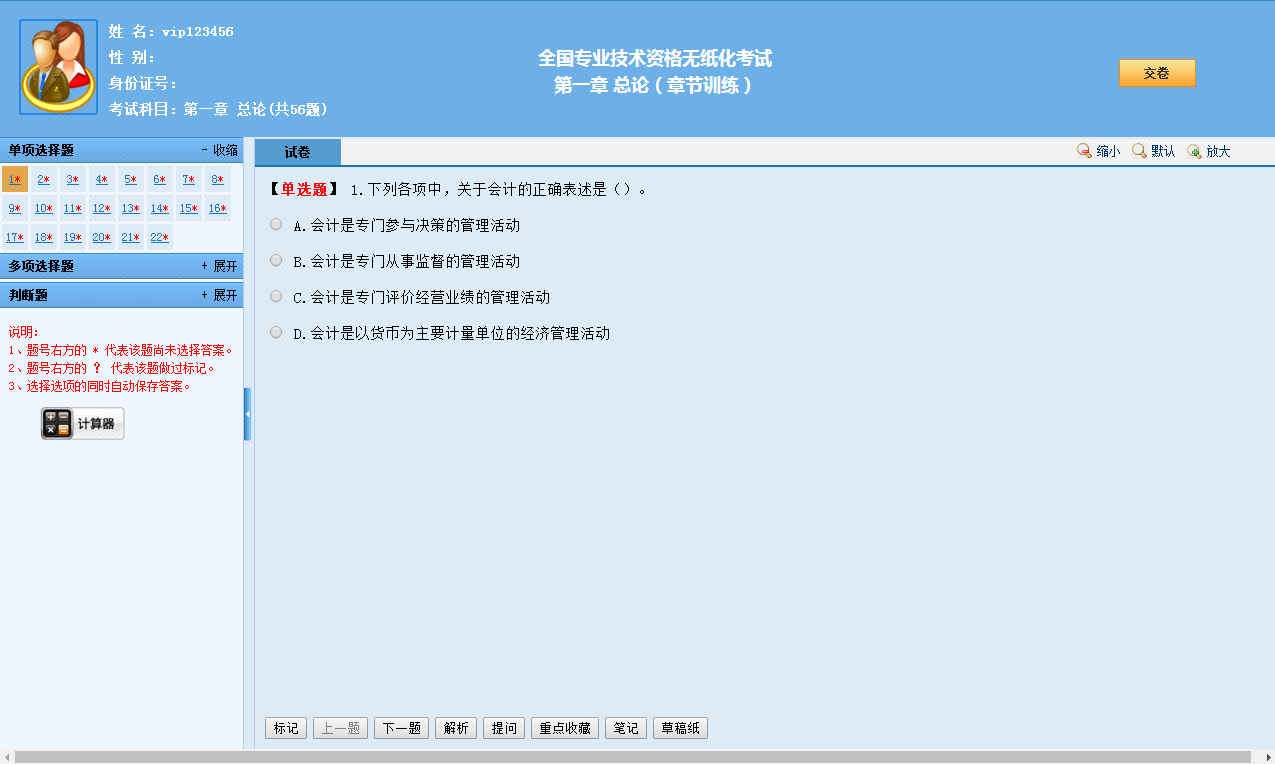Jump to question 20 in list

click(x=102, y=238)
